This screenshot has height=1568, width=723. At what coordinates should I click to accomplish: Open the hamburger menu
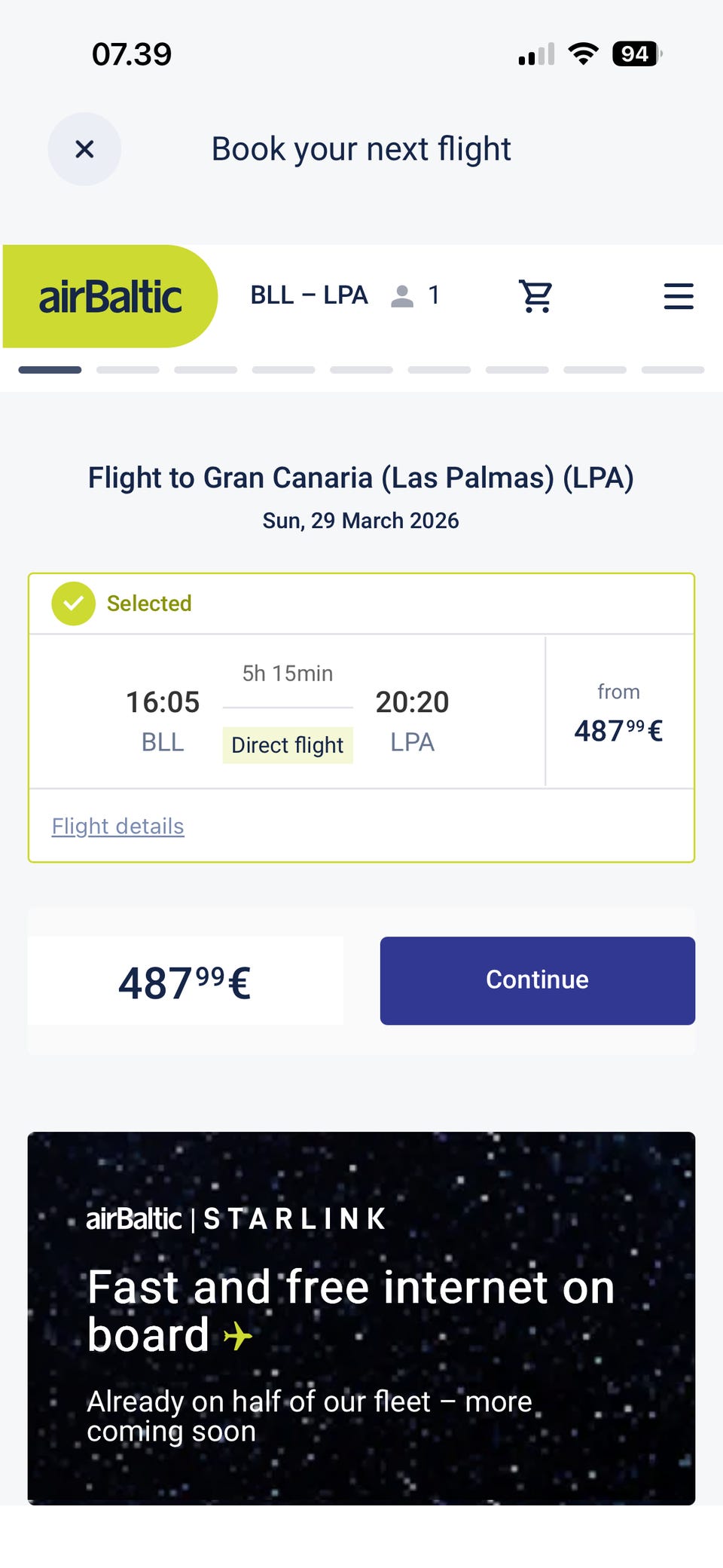[679, 296]
